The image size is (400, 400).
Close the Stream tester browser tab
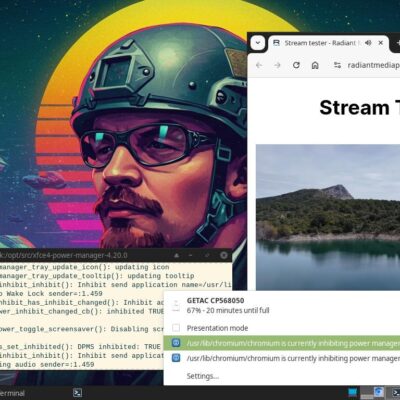pyautogui.click(x=381, y=43)
